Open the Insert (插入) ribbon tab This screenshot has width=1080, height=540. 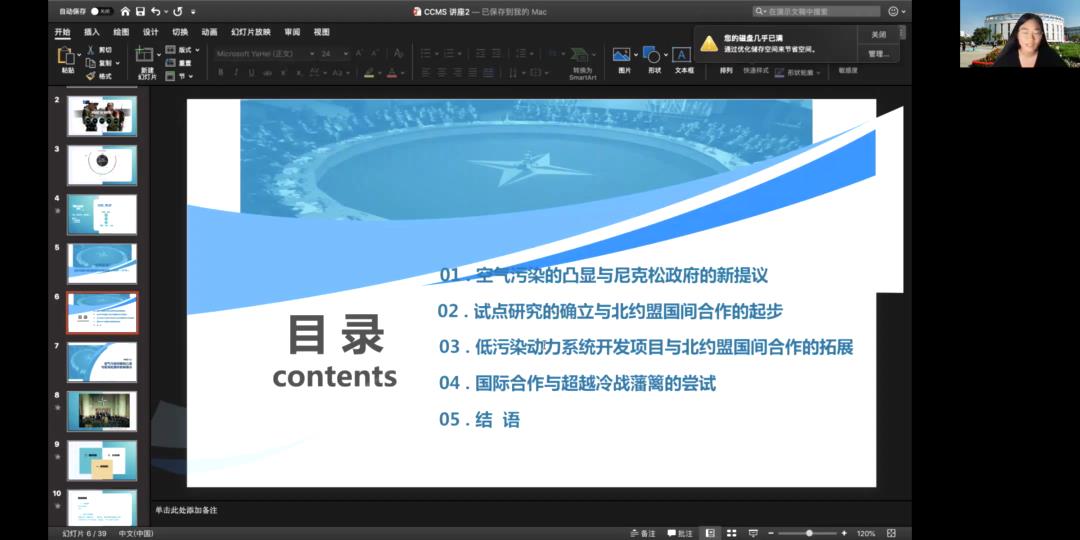[x=92, y=32]
